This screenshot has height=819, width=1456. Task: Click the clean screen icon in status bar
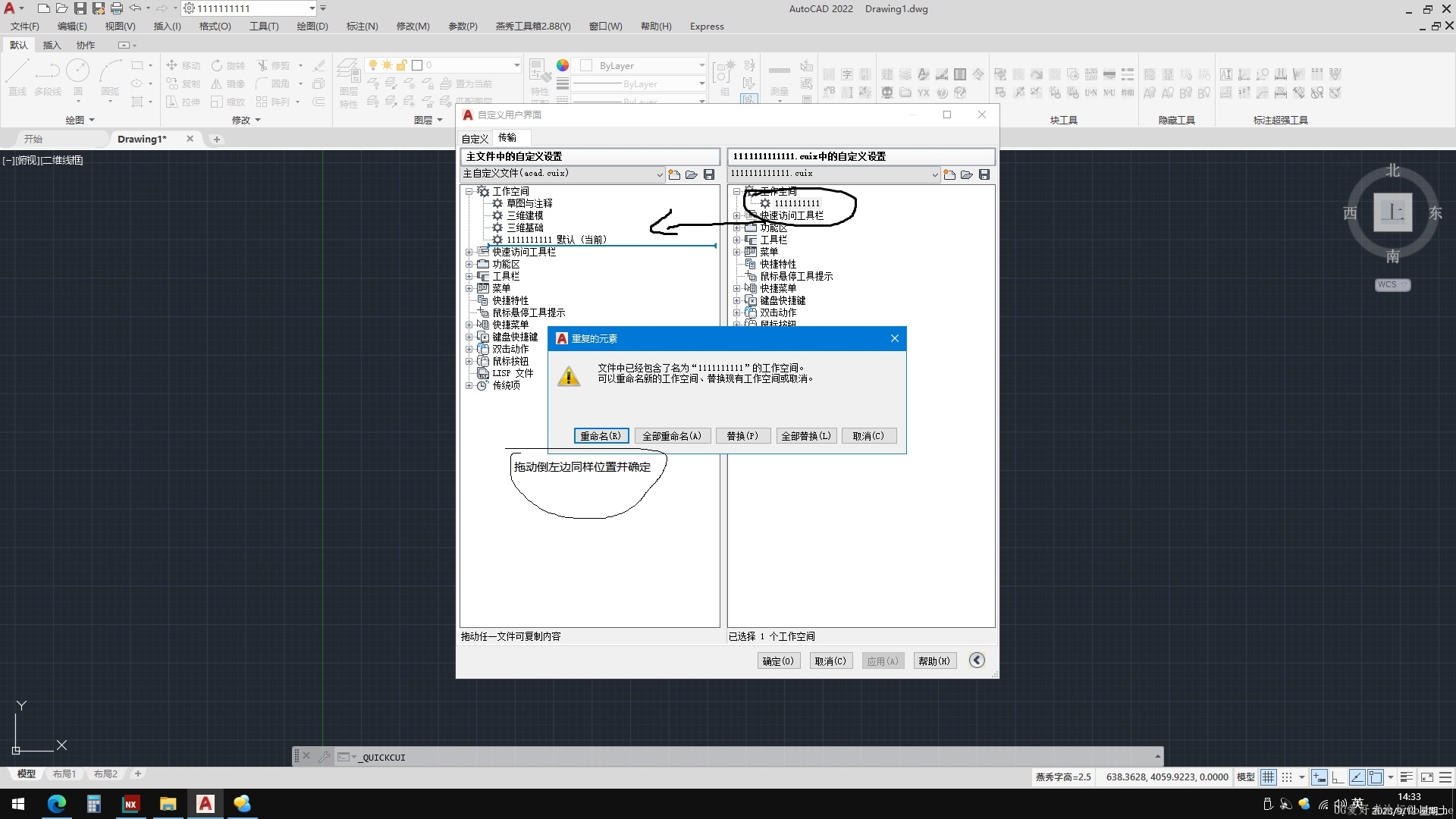(x=1426, y=777)
